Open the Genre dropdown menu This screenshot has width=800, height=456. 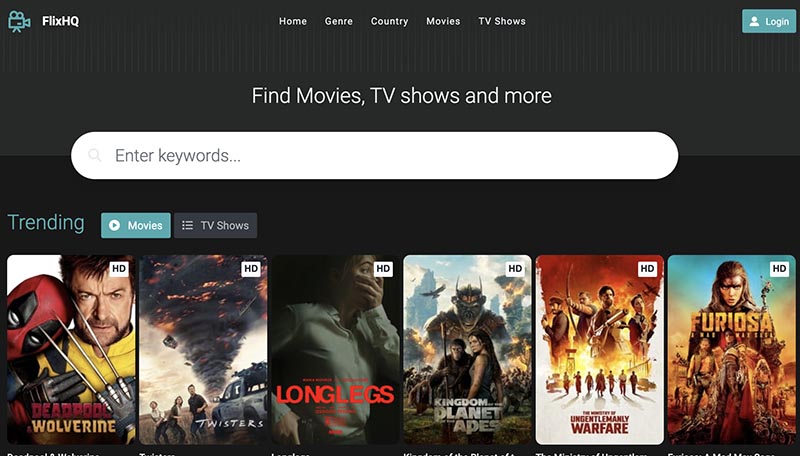point(339,21)
